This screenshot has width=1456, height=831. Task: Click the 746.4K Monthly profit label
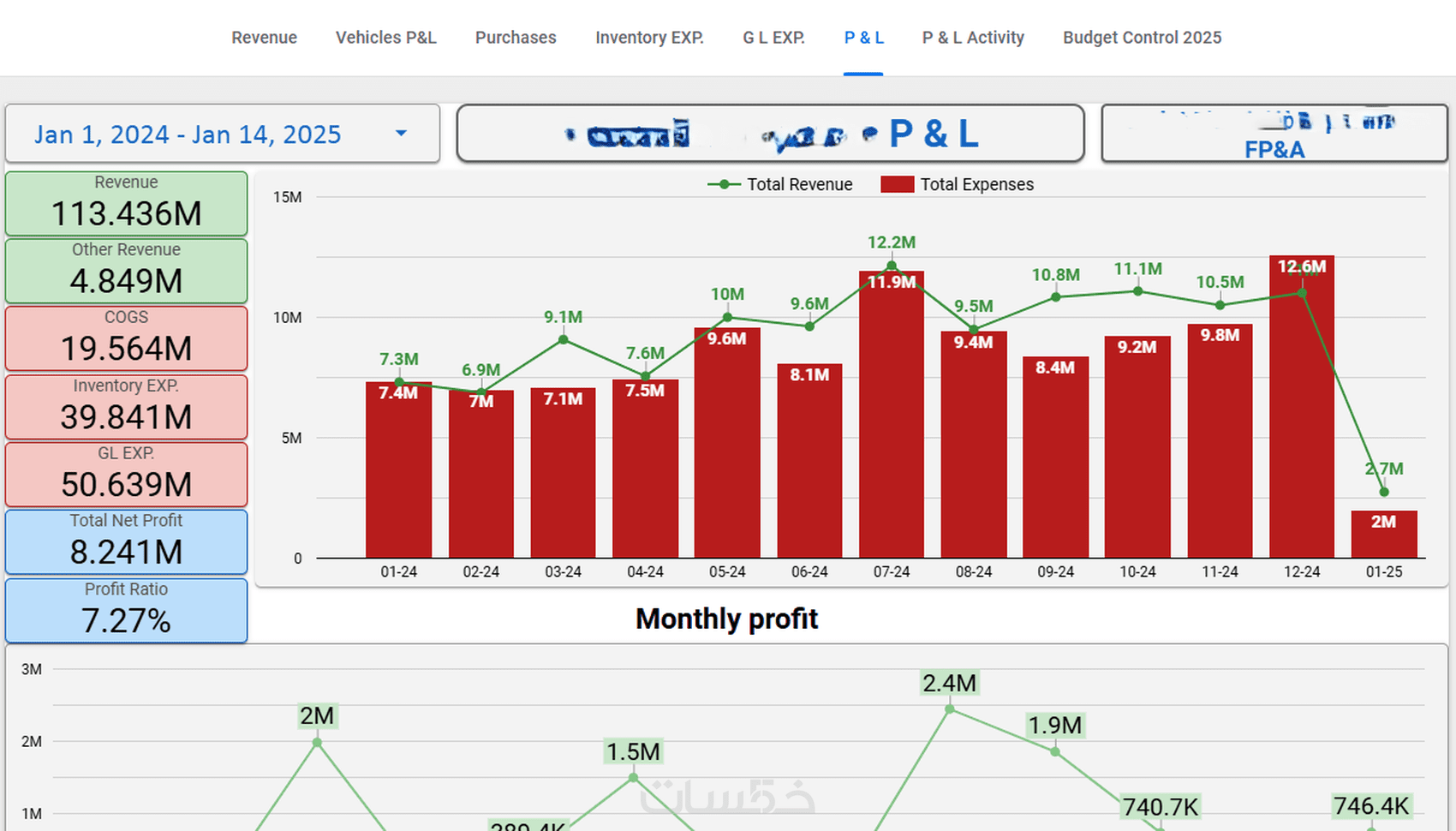point(1371,806)
